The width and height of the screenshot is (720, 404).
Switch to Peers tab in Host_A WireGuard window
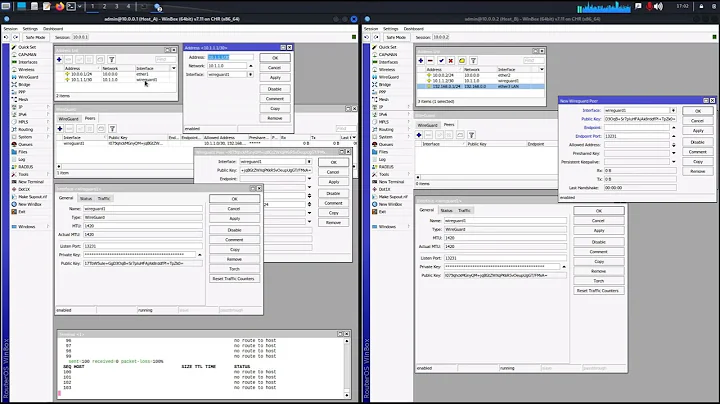point(90,118)
